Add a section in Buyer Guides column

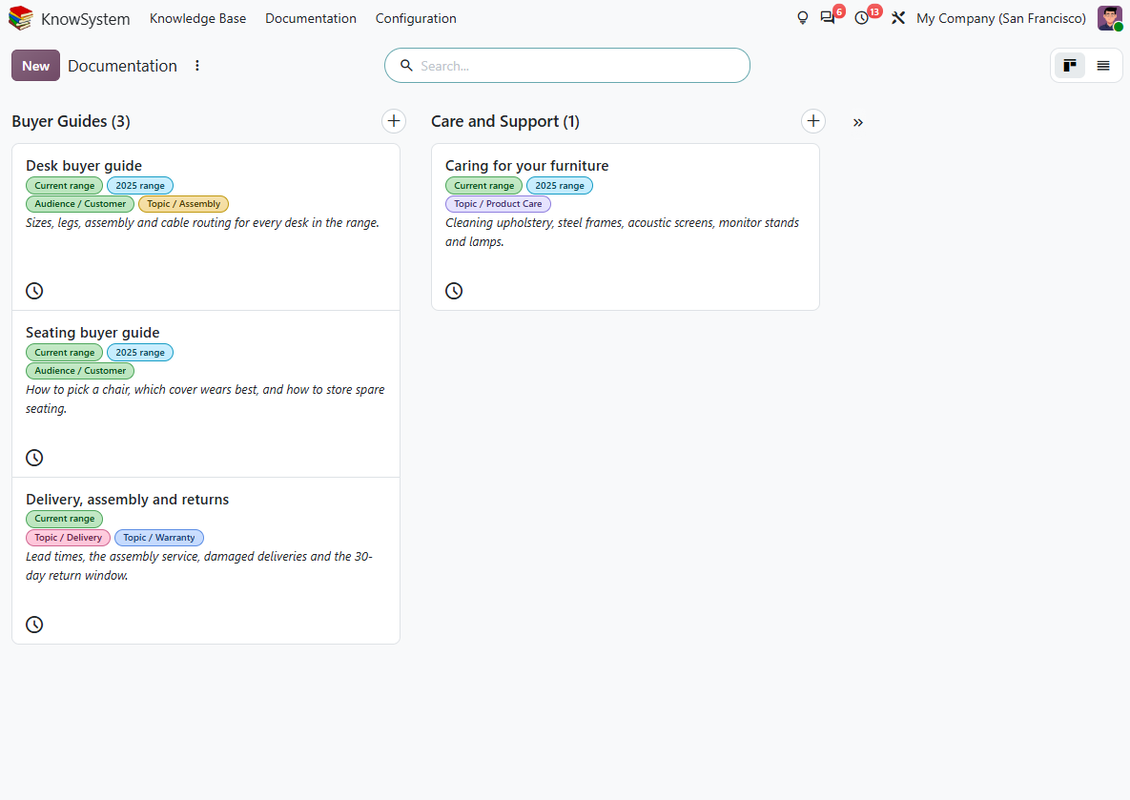[x=393, y=121]
